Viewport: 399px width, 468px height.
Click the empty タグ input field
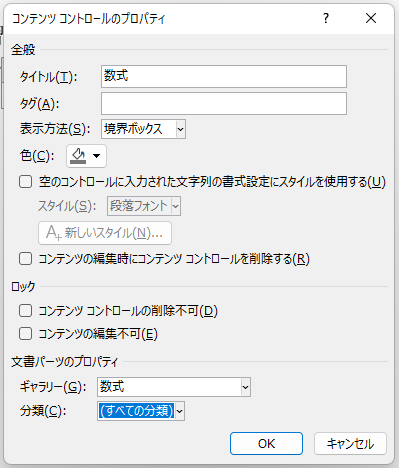(x=224, y=104)
